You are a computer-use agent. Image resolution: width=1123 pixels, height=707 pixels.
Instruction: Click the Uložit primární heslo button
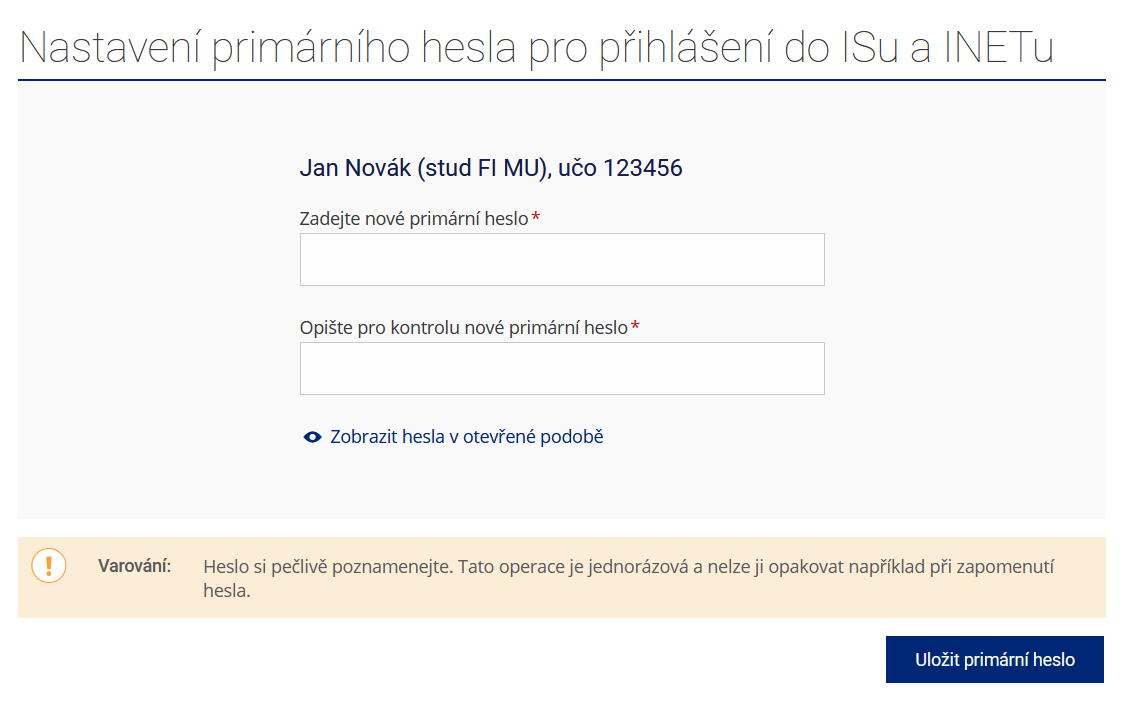point(995,660)
